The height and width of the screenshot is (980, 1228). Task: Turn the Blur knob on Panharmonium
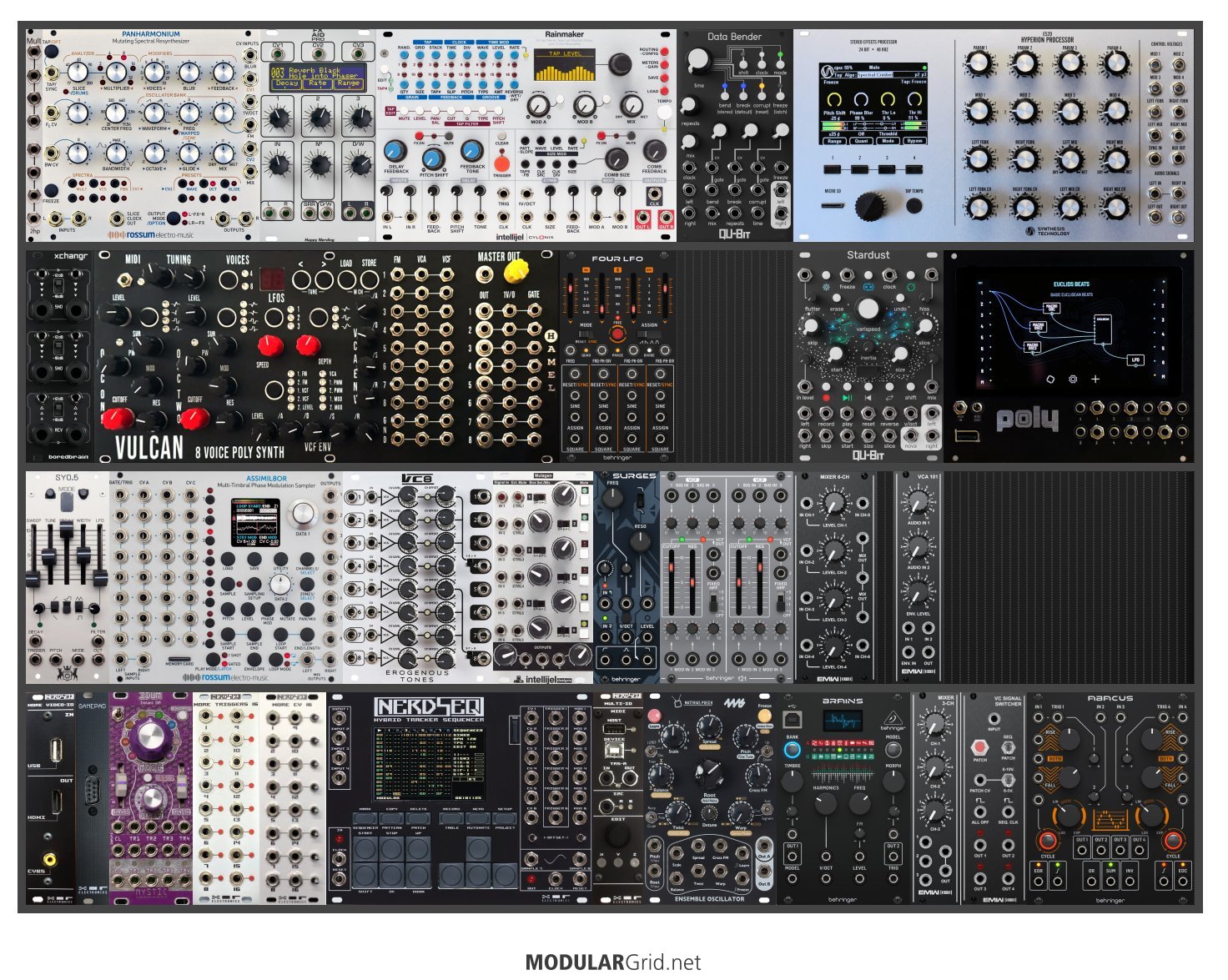tap(189, 72)
